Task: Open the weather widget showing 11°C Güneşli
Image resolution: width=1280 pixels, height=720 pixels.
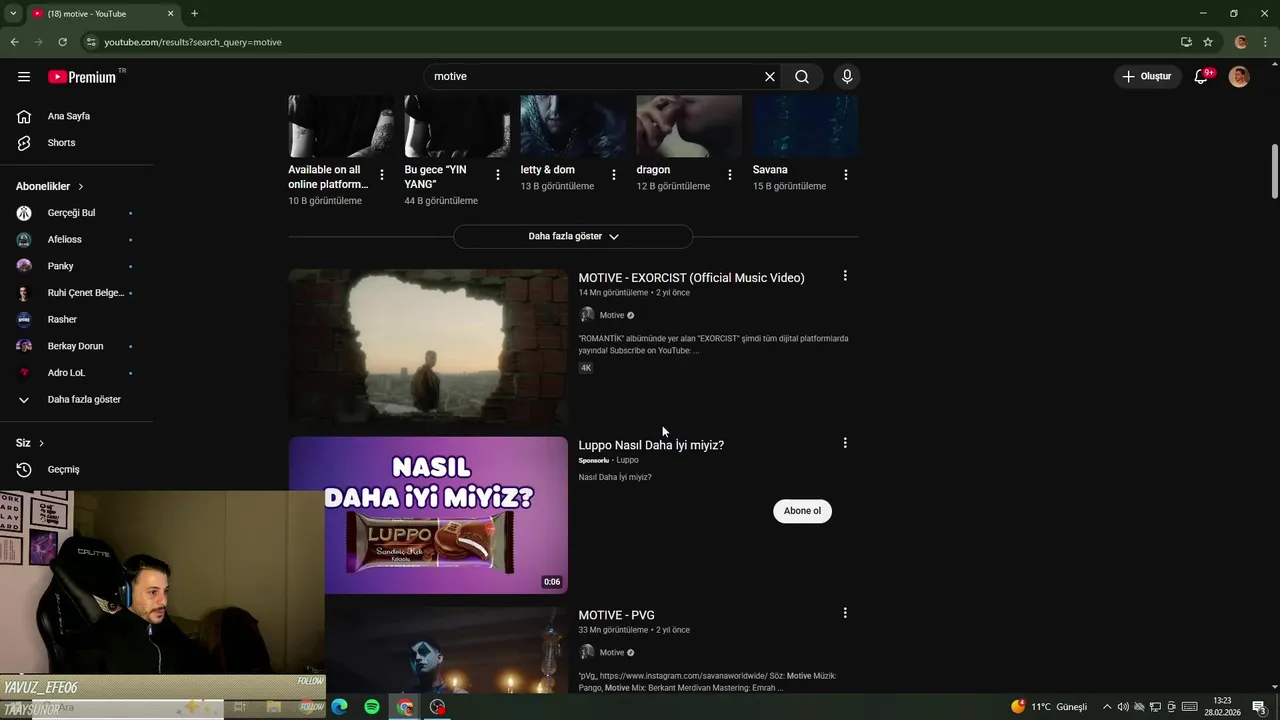Action: coord(1049,707)
